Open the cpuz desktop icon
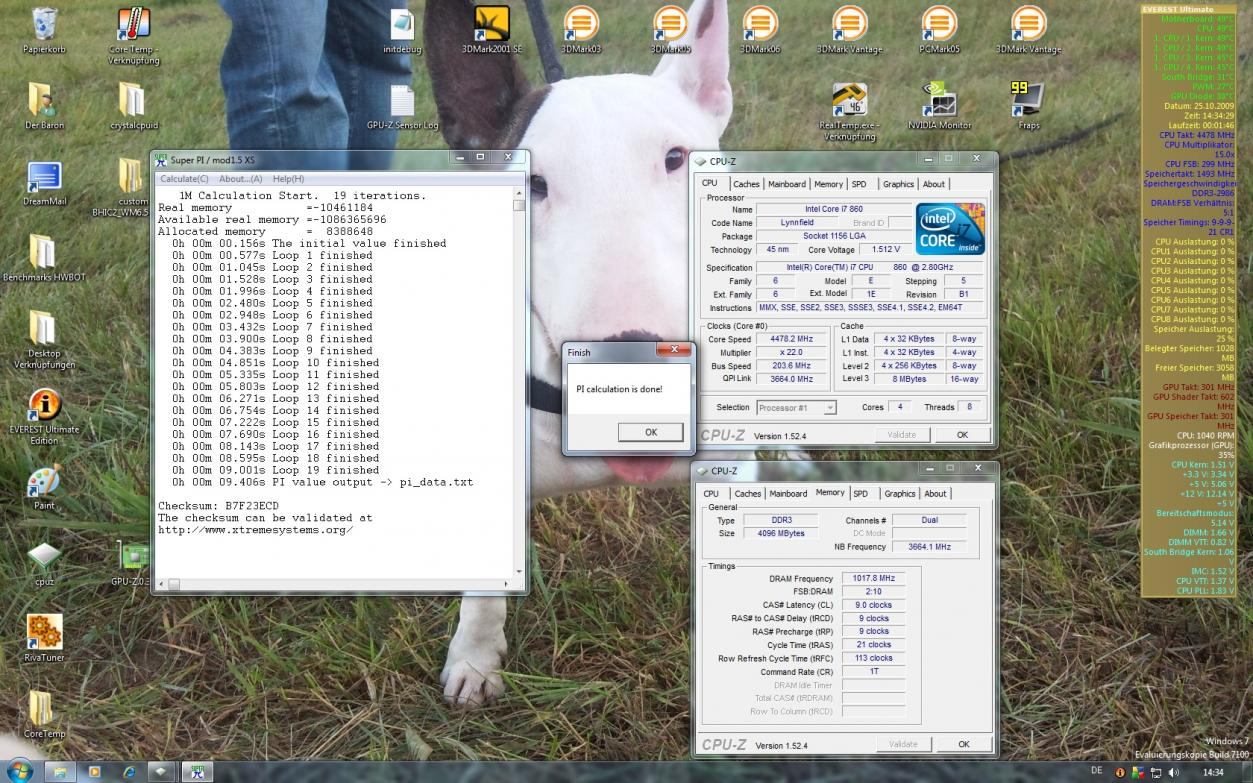Image resolution: width=1253 pixels, height=783 pixels. tap(43, 557)
